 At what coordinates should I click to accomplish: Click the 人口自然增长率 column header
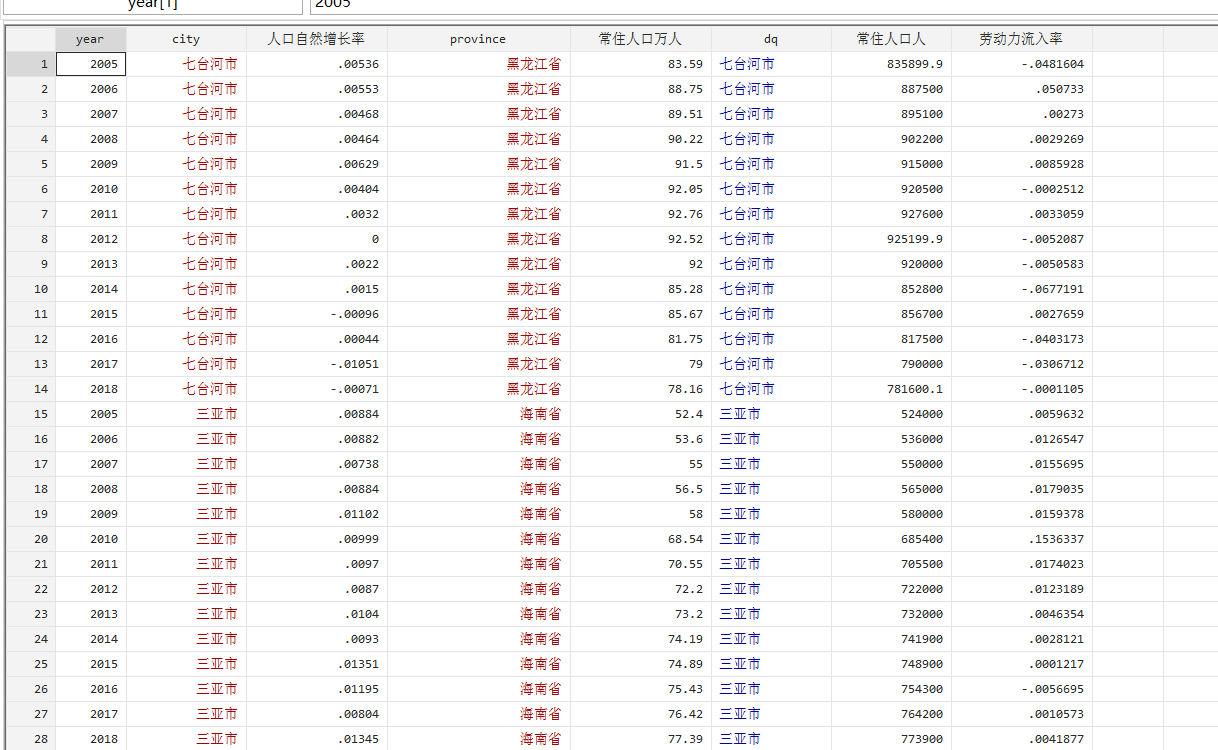tap(316, 39)
